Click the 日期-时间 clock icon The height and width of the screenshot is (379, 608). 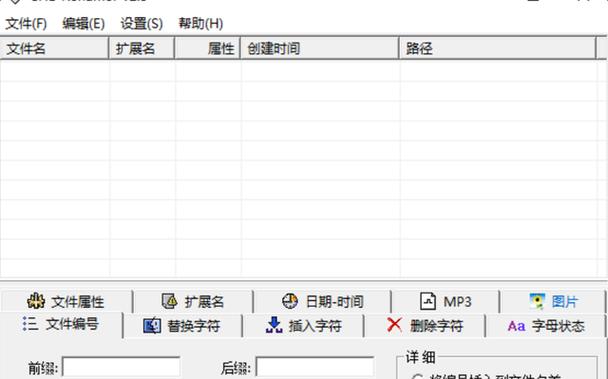pos(290,301)
